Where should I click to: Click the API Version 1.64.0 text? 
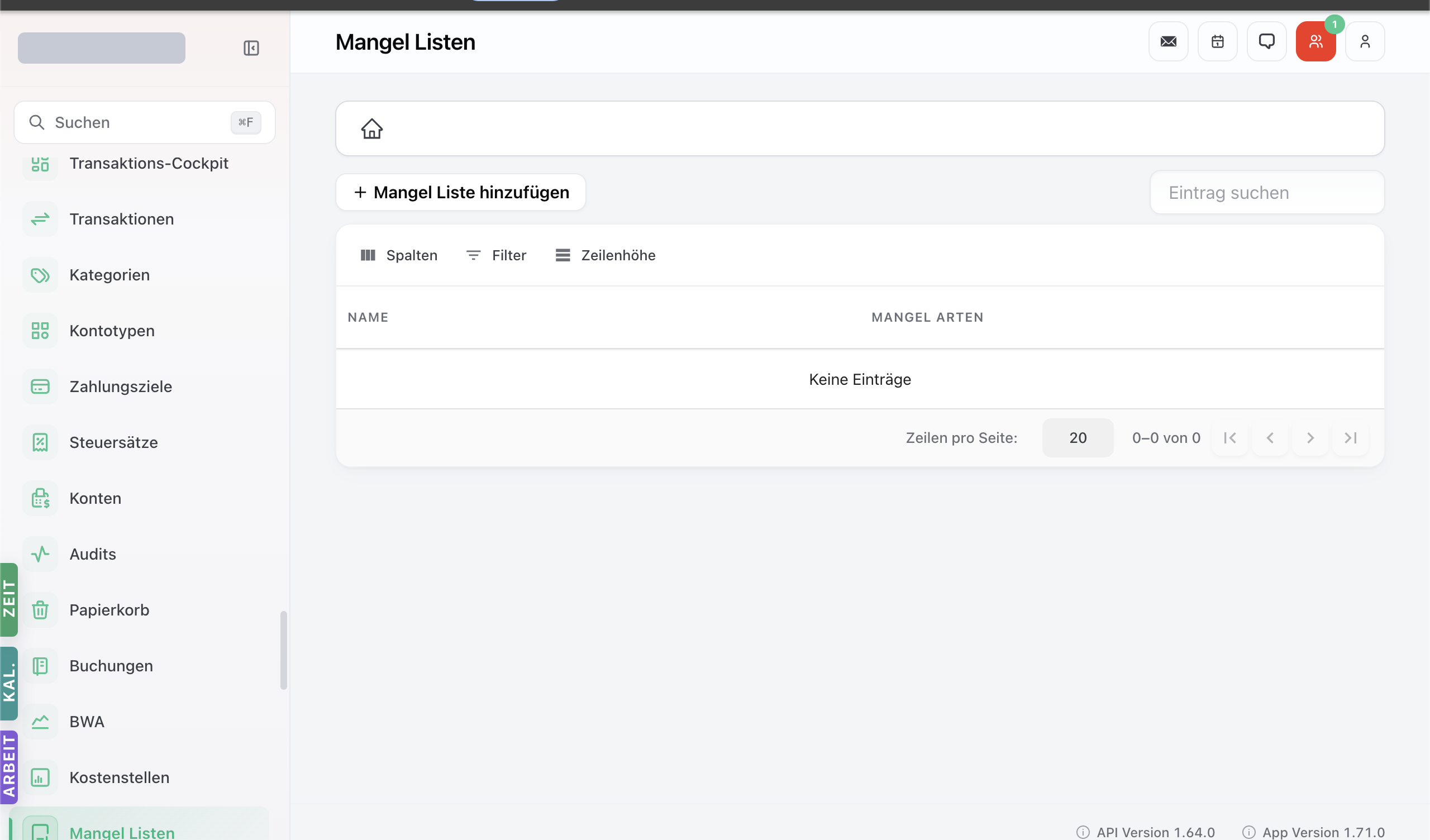pyautogui.click(x=1155, y=832)
